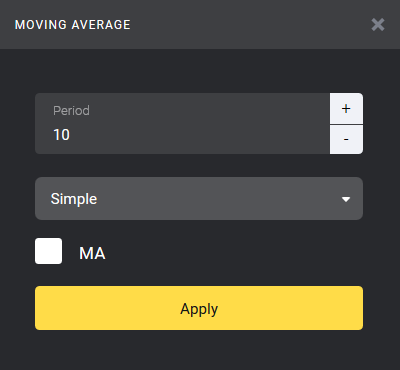
Task: Close the Moving Average dialog
Action: 378,25
